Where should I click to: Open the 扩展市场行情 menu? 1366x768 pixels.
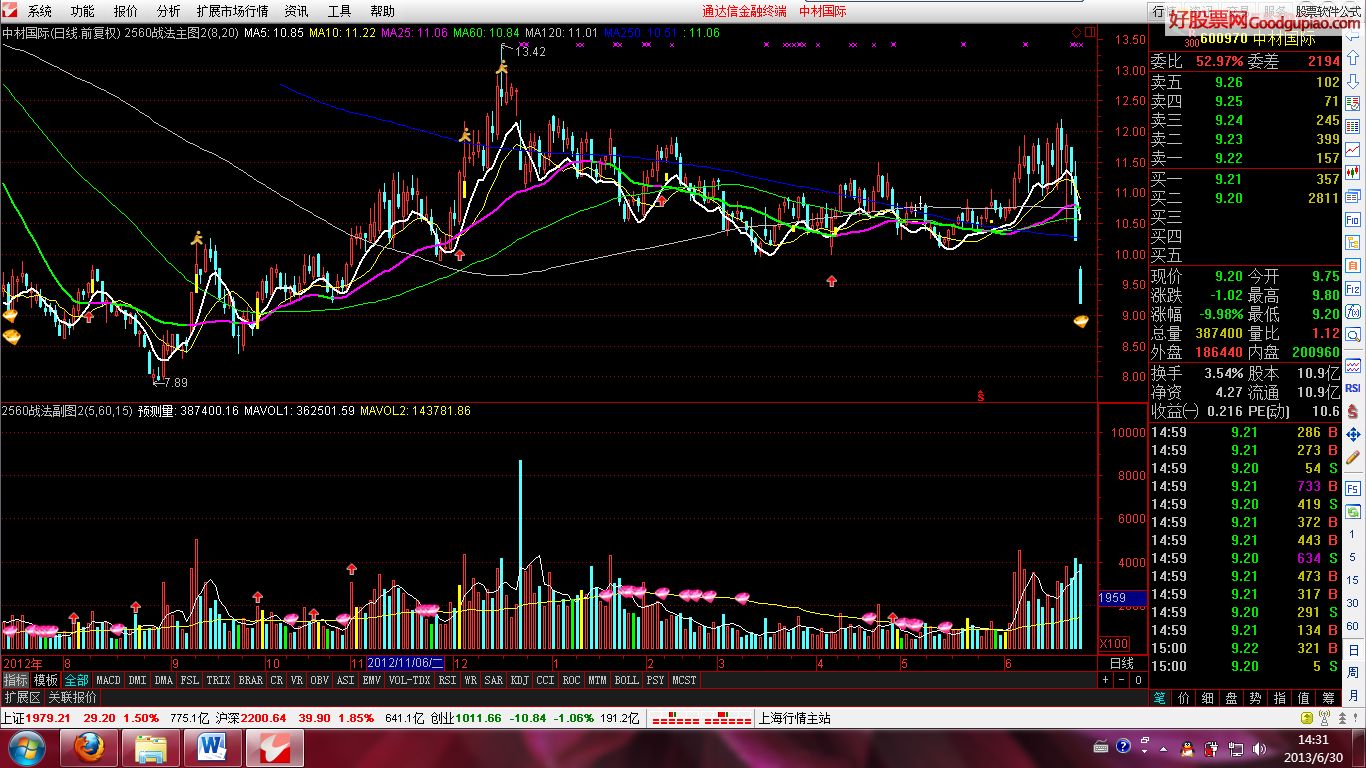click(232, 11)
